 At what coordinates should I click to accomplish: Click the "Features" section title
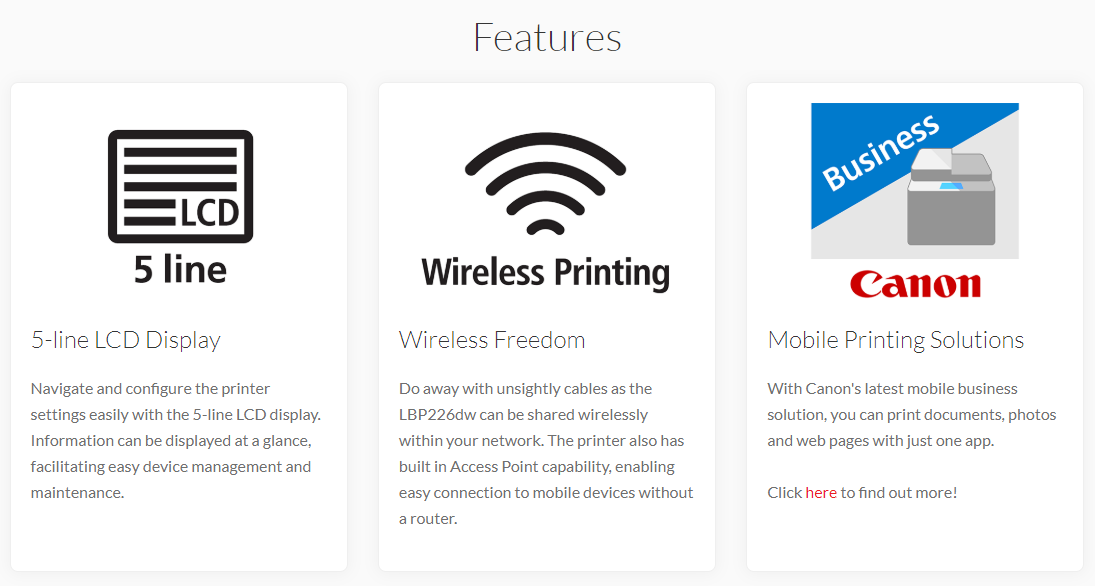pyautogui.click(x=547, y=38)
